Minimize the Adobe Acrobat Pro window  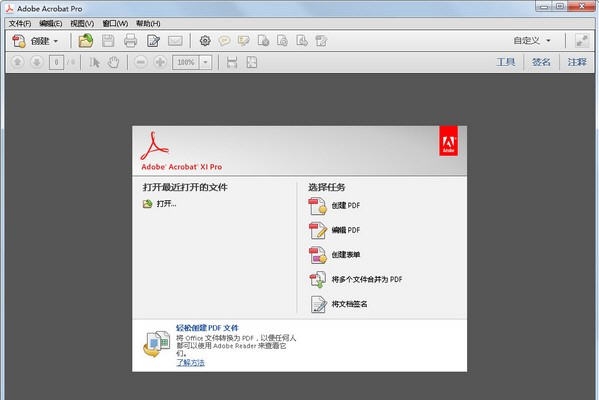coord(544,6)
